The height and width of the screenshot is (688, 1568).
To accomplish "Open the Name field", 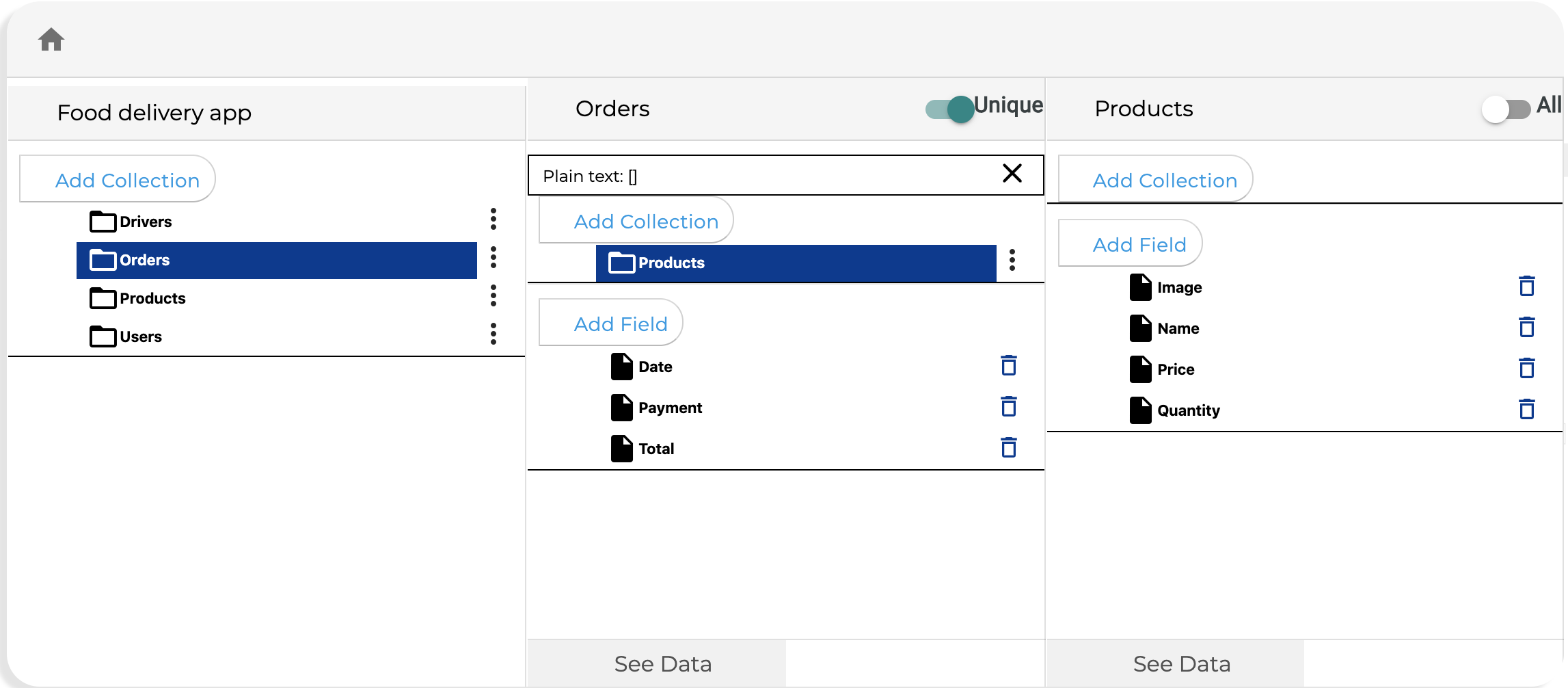I will 1164,328.
